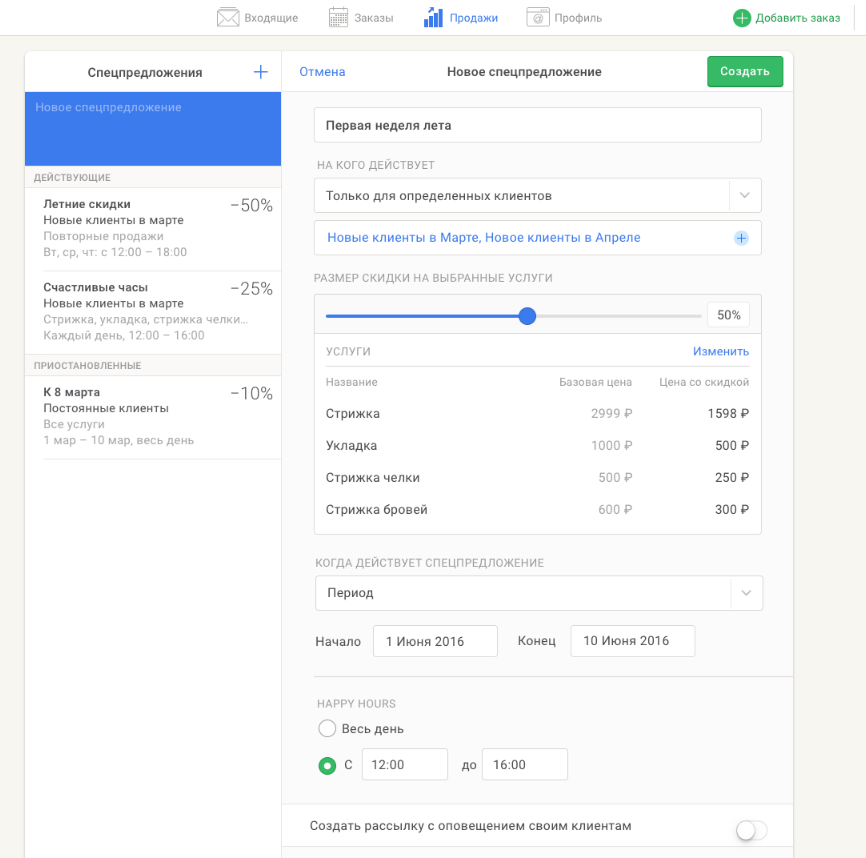Expand the audience dropdown chevron arrow
The height and width of the screenshot is (858, 866).
[x=744, y=195]
